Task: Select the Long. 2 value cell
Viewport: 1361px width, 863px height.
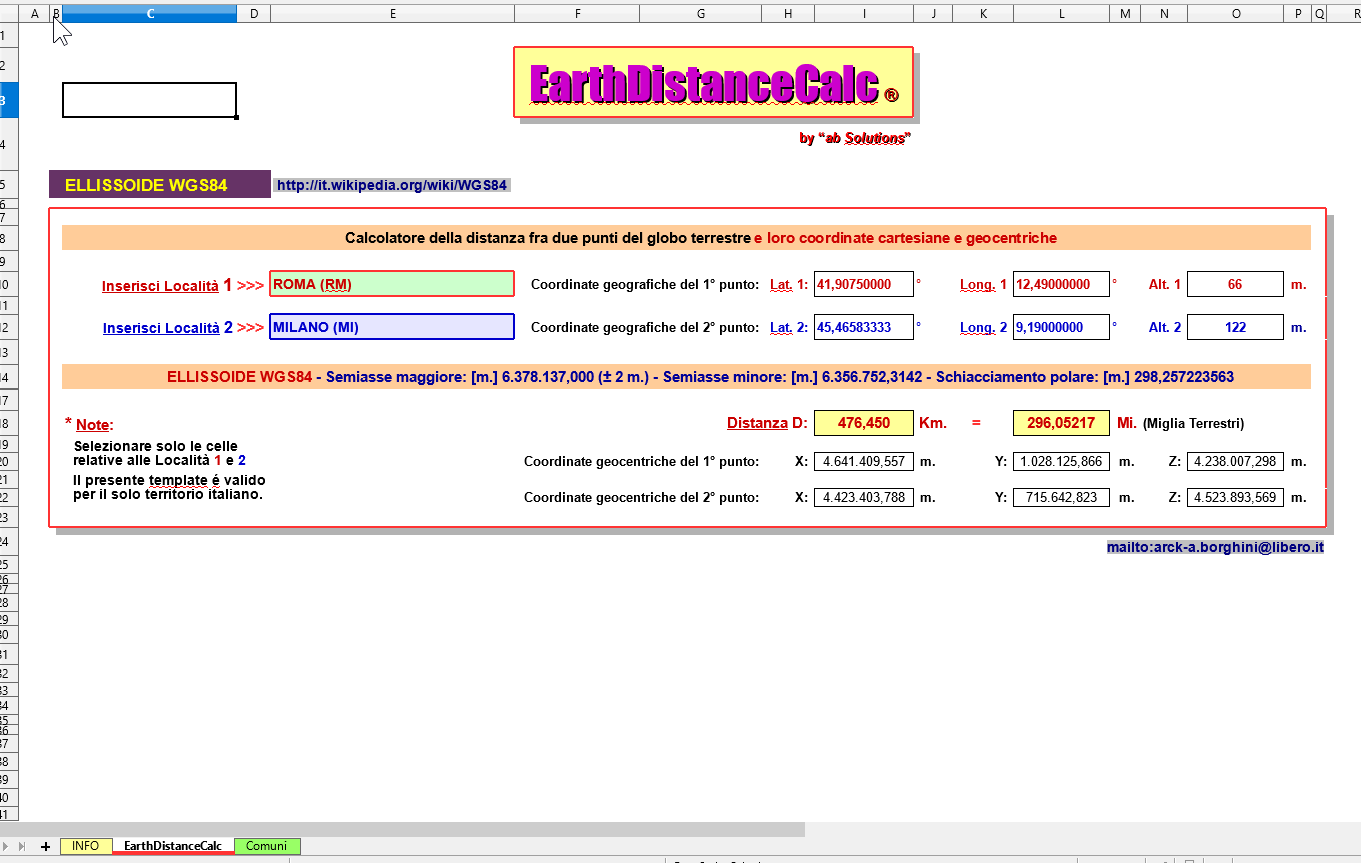Action: [1060, 327]
